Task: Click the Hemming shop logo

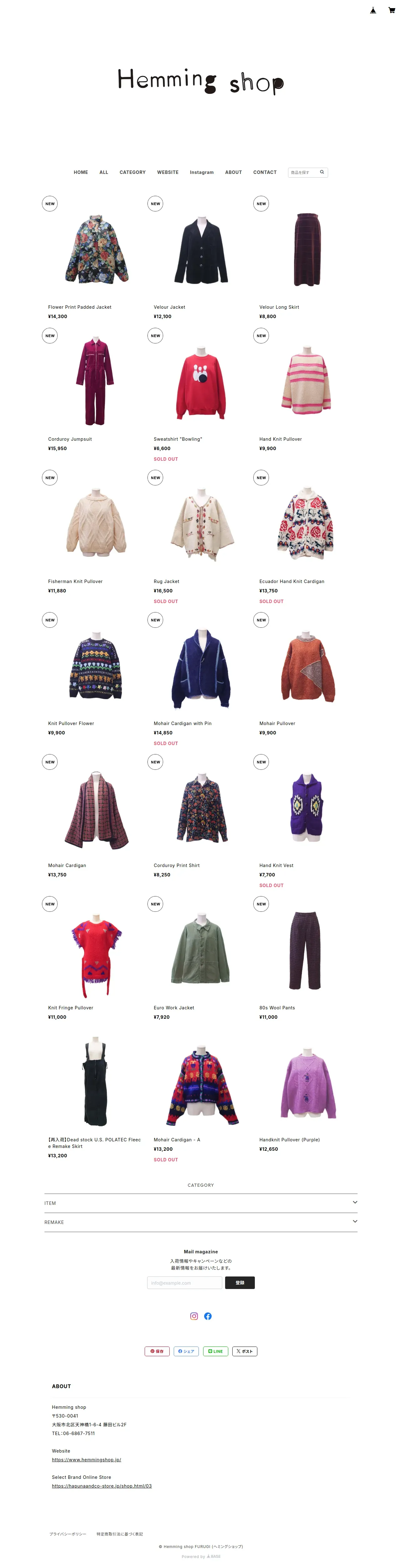Action: (201, 81)
